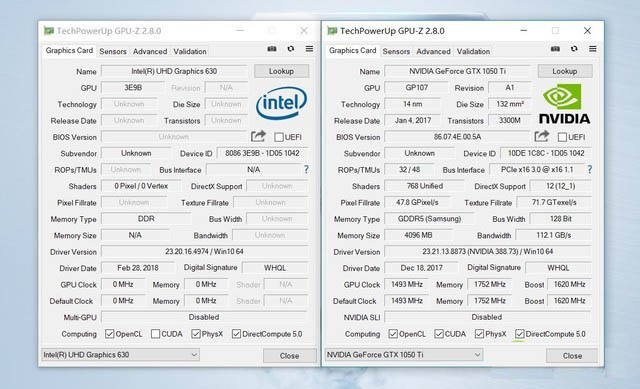Click the BIOS export share icon in NVIDIA window
This screenshot has width=640, height=389.
542,136
